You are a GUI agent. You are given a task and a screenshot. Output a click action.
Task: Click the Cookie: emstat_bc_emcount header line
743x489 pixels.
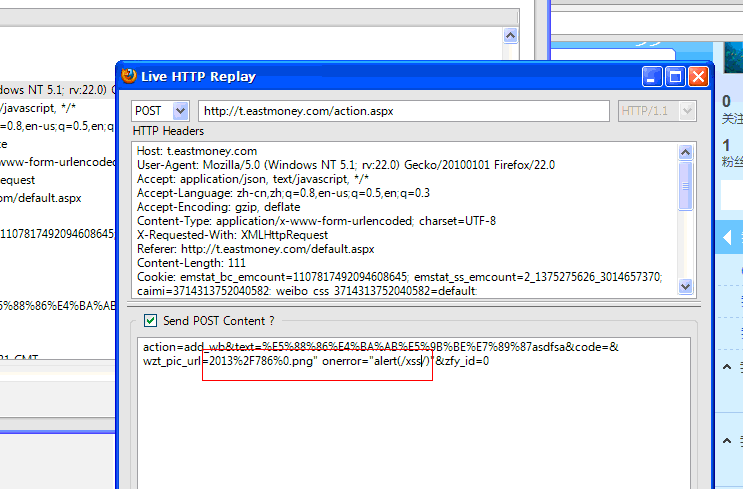point(399,277)
